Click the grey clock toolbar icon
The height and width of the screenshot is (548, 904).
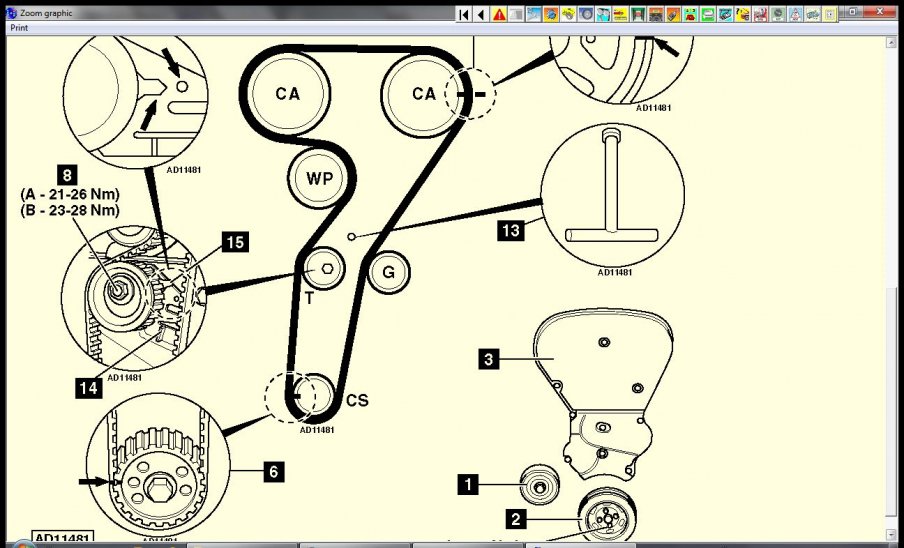tap(778, 14)
